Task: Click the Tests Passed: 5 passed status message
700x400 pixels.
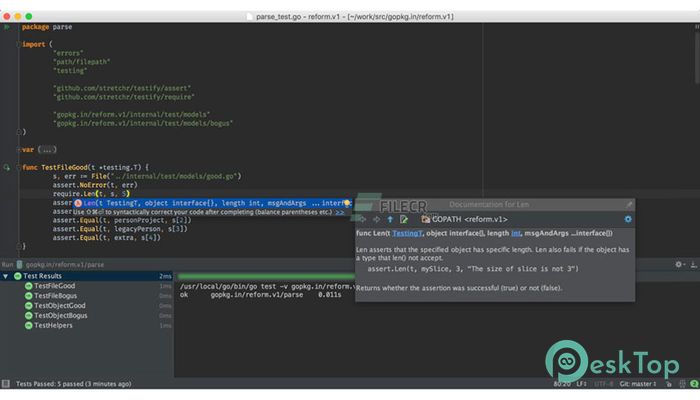Action: (x=74, y=383)
